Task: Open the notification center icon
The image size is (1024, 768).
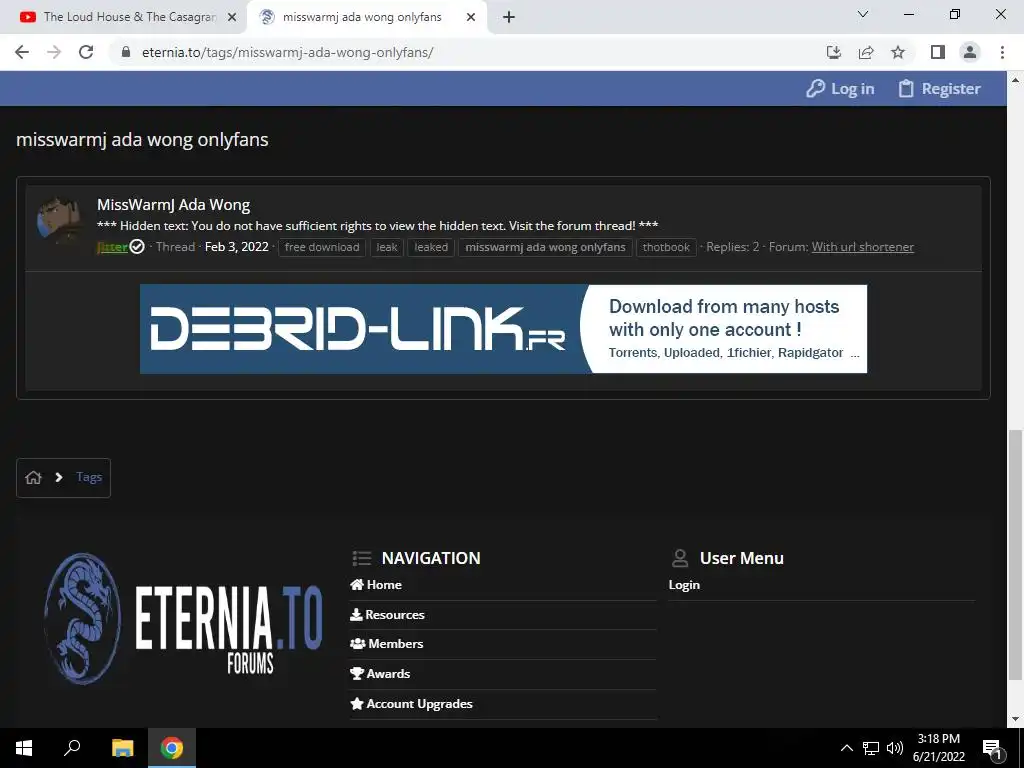Action: point(992,748)
